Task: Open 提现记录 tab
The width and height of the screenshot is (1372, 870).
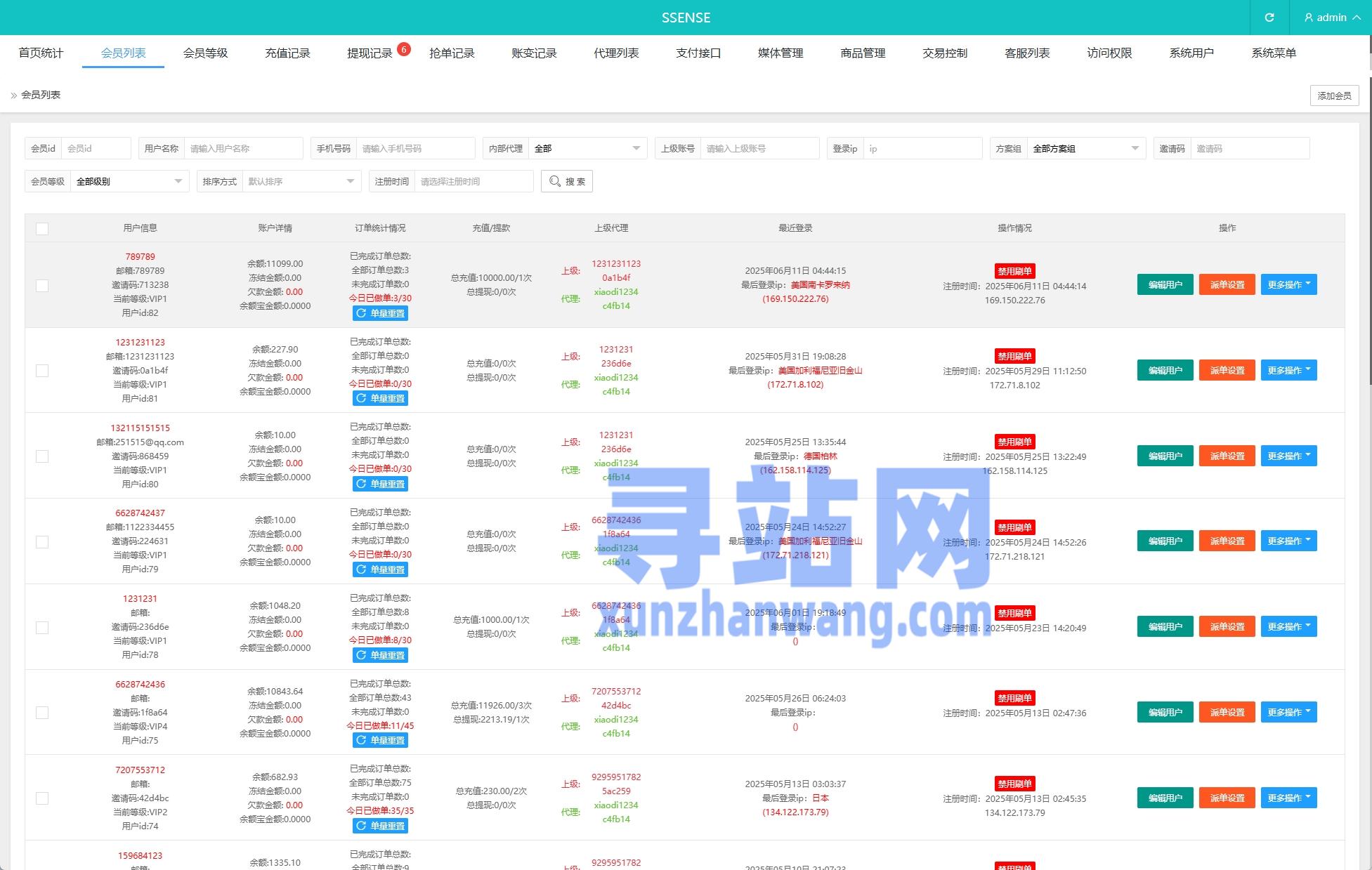Action: 370,53
